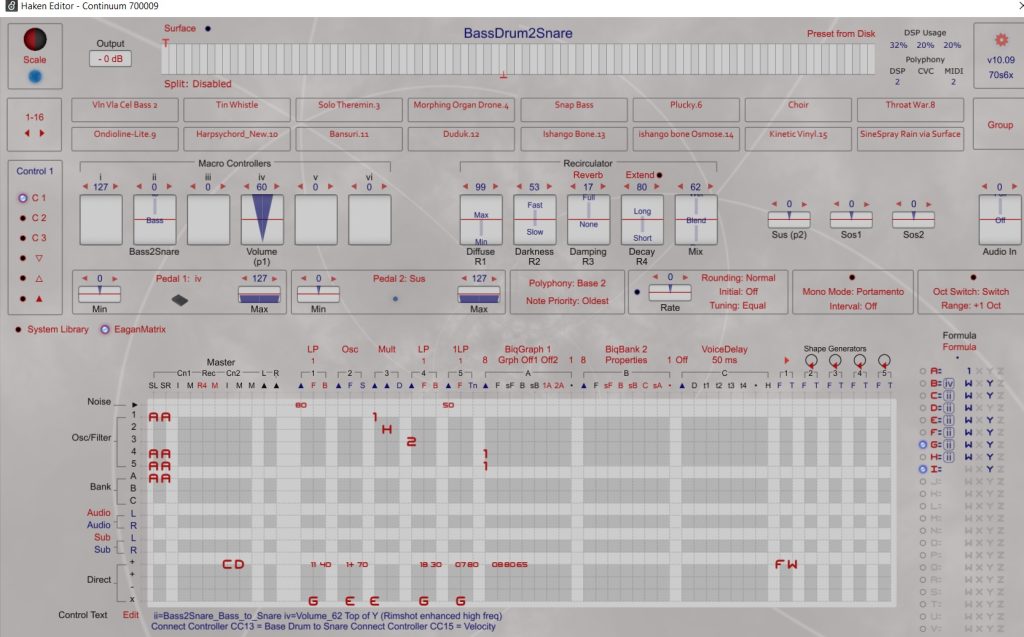Click the dot above Mono Mode Portamento
Viewport: 1024px width, 637px height.
(852, 277)
